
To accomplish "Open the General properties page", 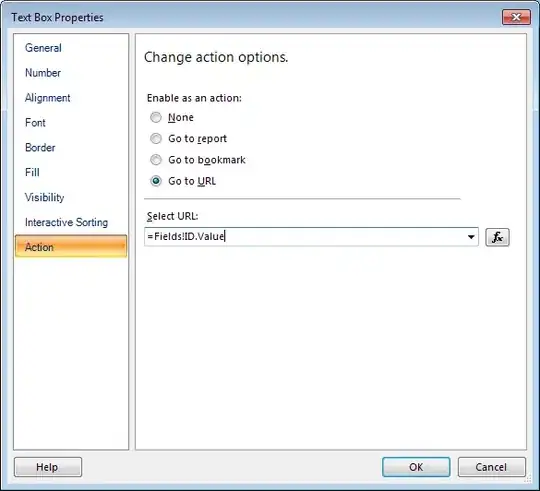I will point(43,48).
